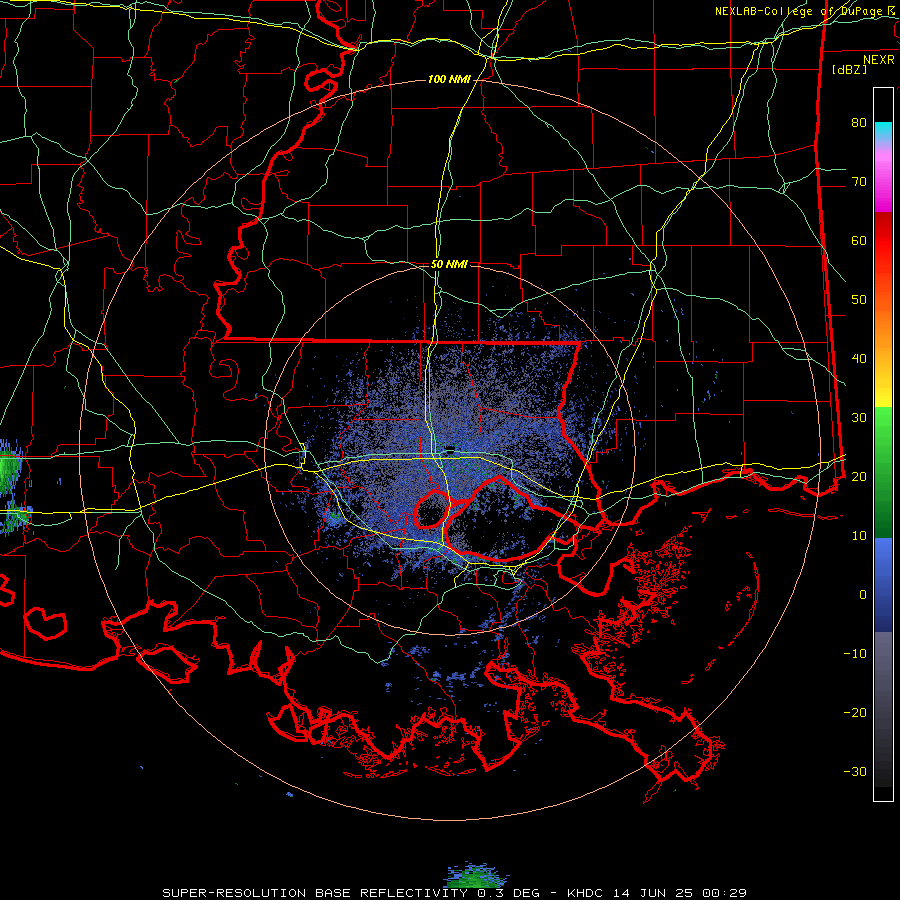The height and width of the screenshot is (900, 900).
Task: Click the KHDC station identifier in caption
Action: (x=586, y=893)
